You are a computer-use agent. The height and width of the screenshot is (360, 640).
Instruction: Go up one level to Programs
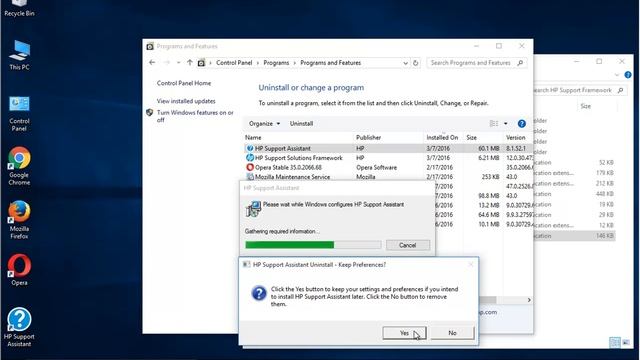pyautogui.click(x=190, y=63)
